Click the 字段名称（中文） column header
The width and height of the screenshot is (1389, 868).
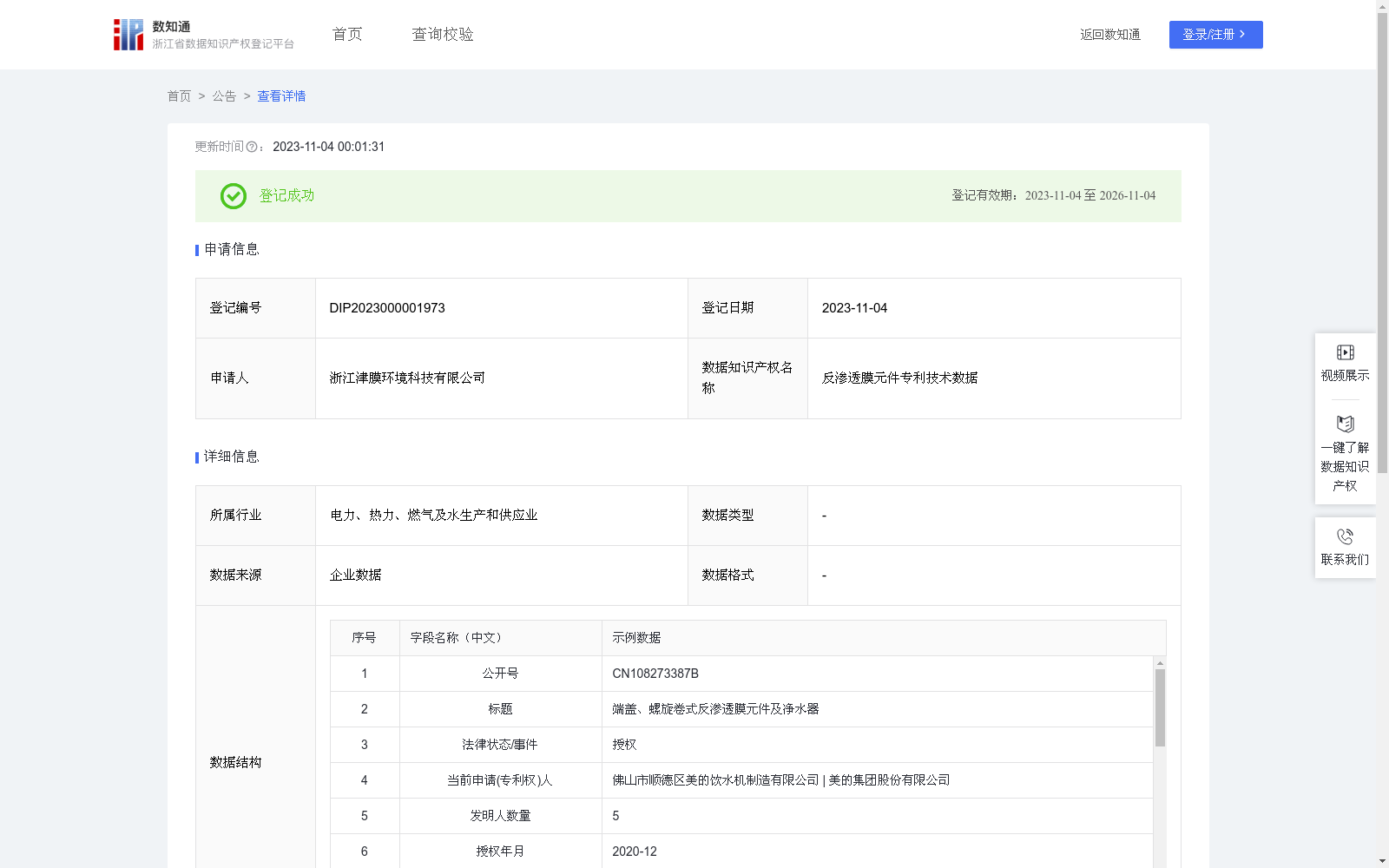point(500,638)
